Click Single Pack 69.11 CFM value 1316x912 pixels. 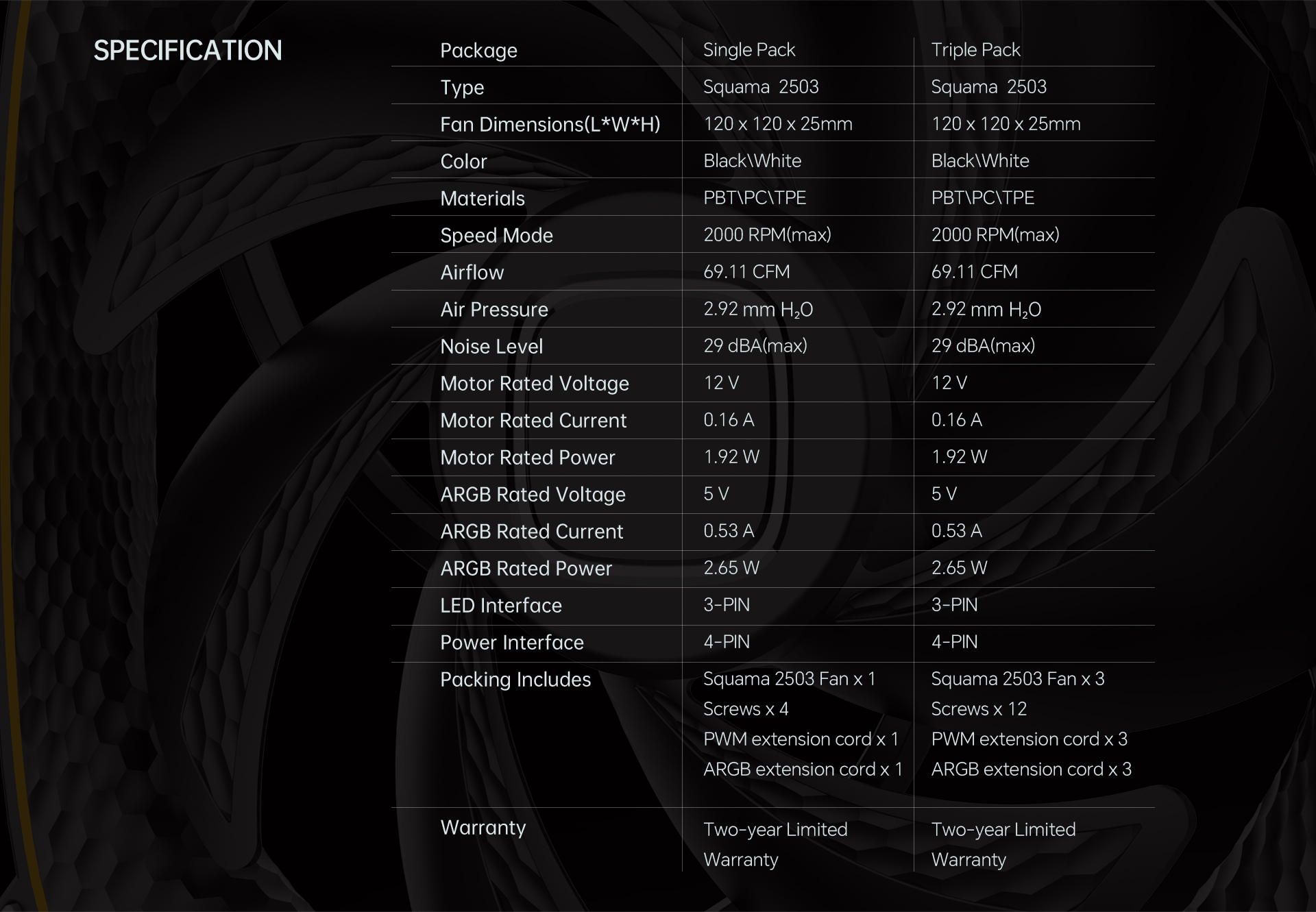click(x=746, y=272)
